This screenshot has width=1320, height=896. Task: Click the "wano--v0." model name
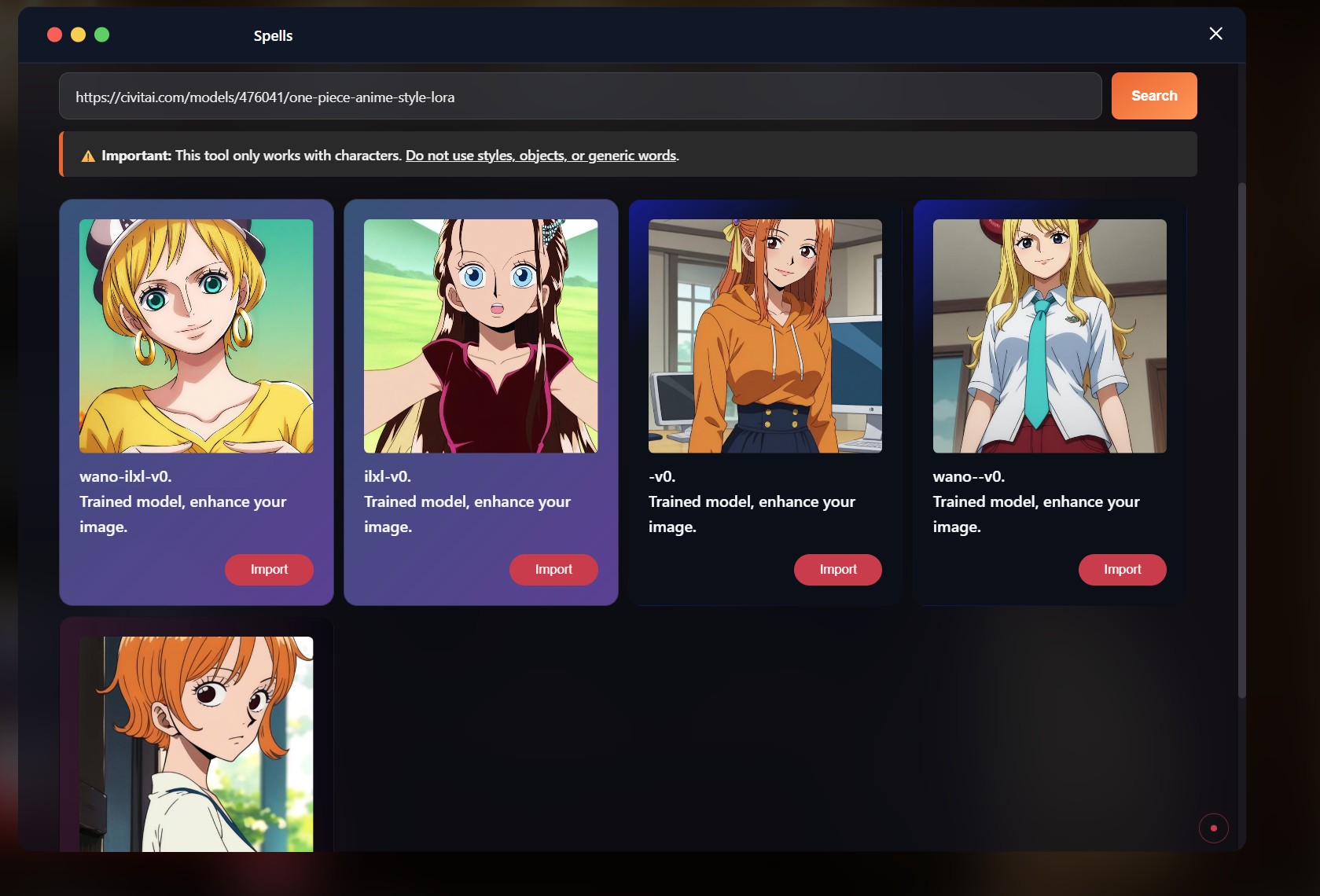click(x=969, y=476)
